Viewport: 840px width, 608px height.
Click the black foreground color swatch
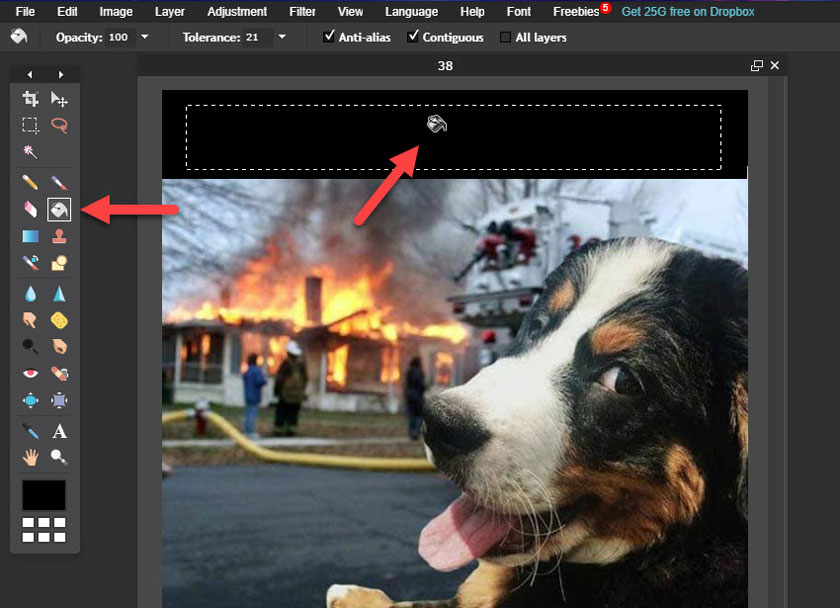(x=44, y=495)
